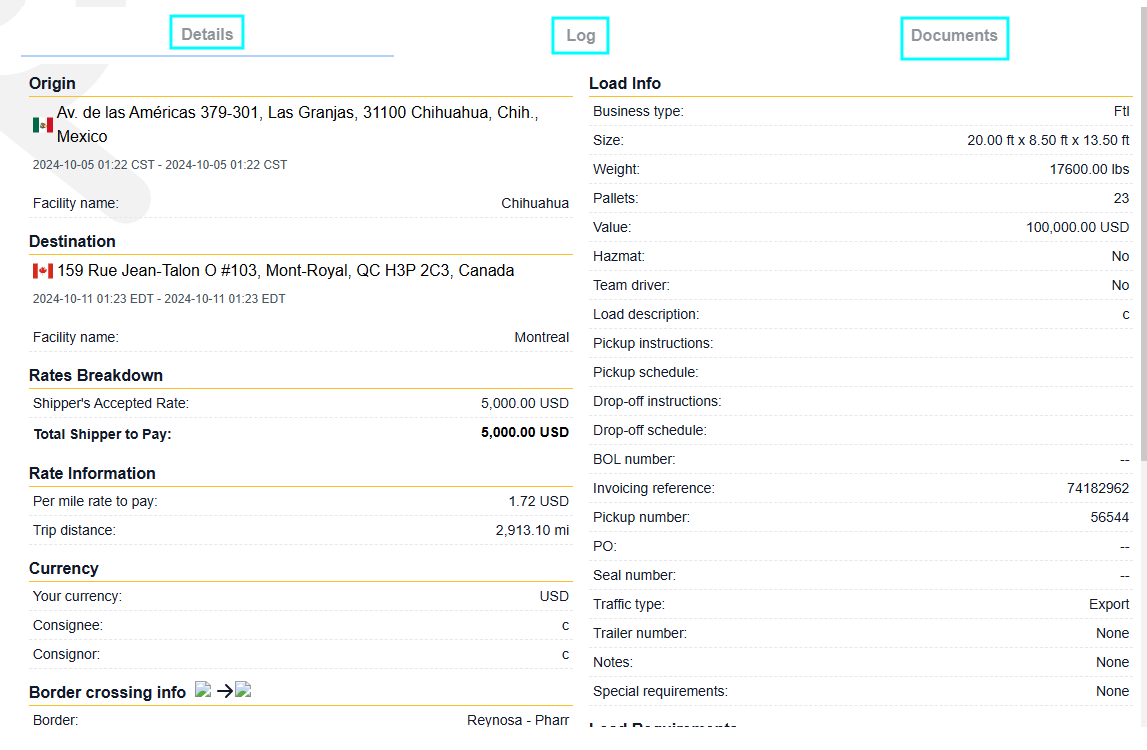This screenshot has width=1147, height=750.
Task: Click the Size value 20.00 ft x 8.50 ft
Action: 1048,140
